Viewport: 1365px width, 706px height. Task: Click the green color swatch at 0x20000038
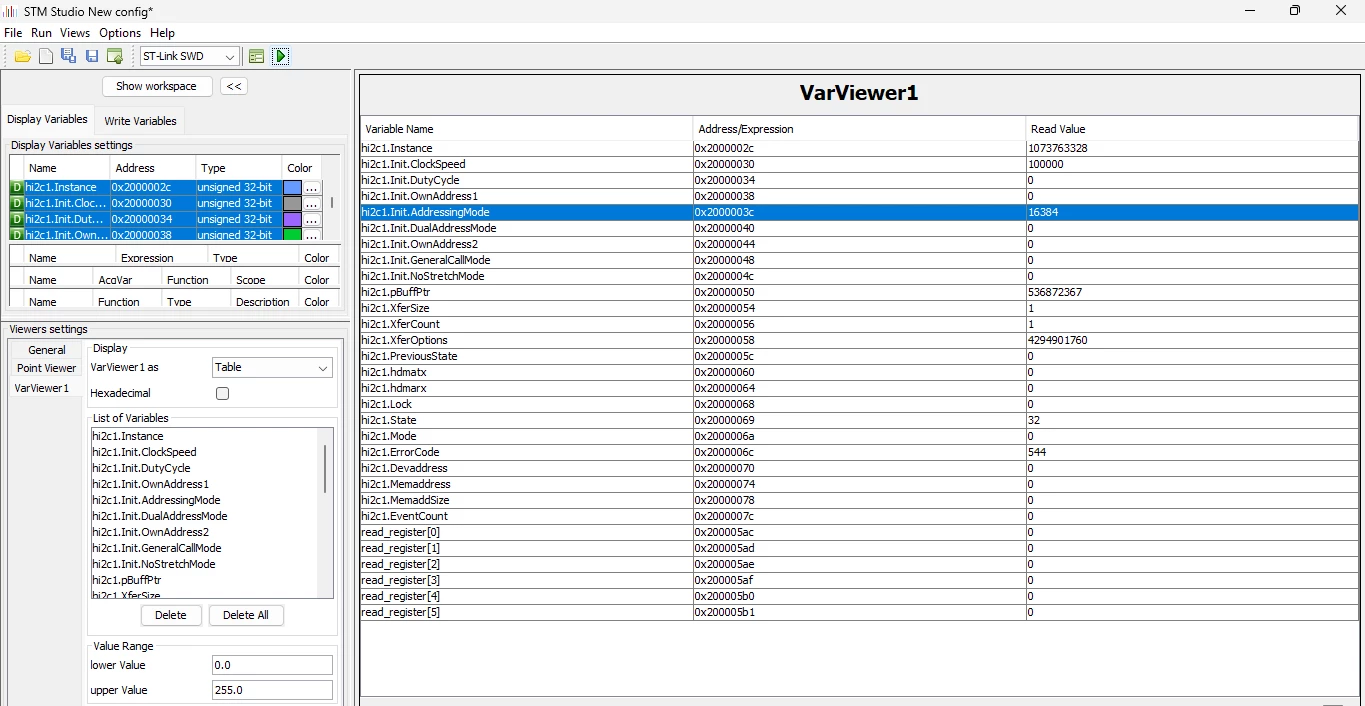click(x=293, y=235)
